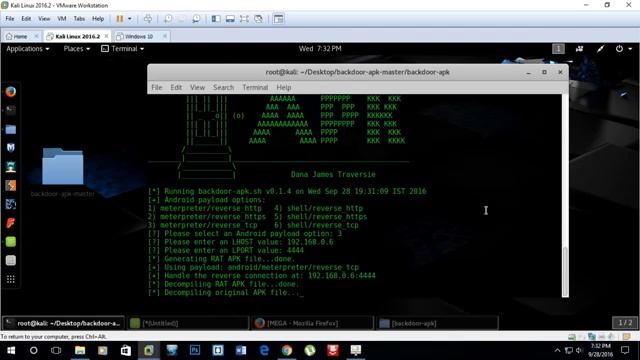
Task: Open terminal Search menu
Action: 223,87
